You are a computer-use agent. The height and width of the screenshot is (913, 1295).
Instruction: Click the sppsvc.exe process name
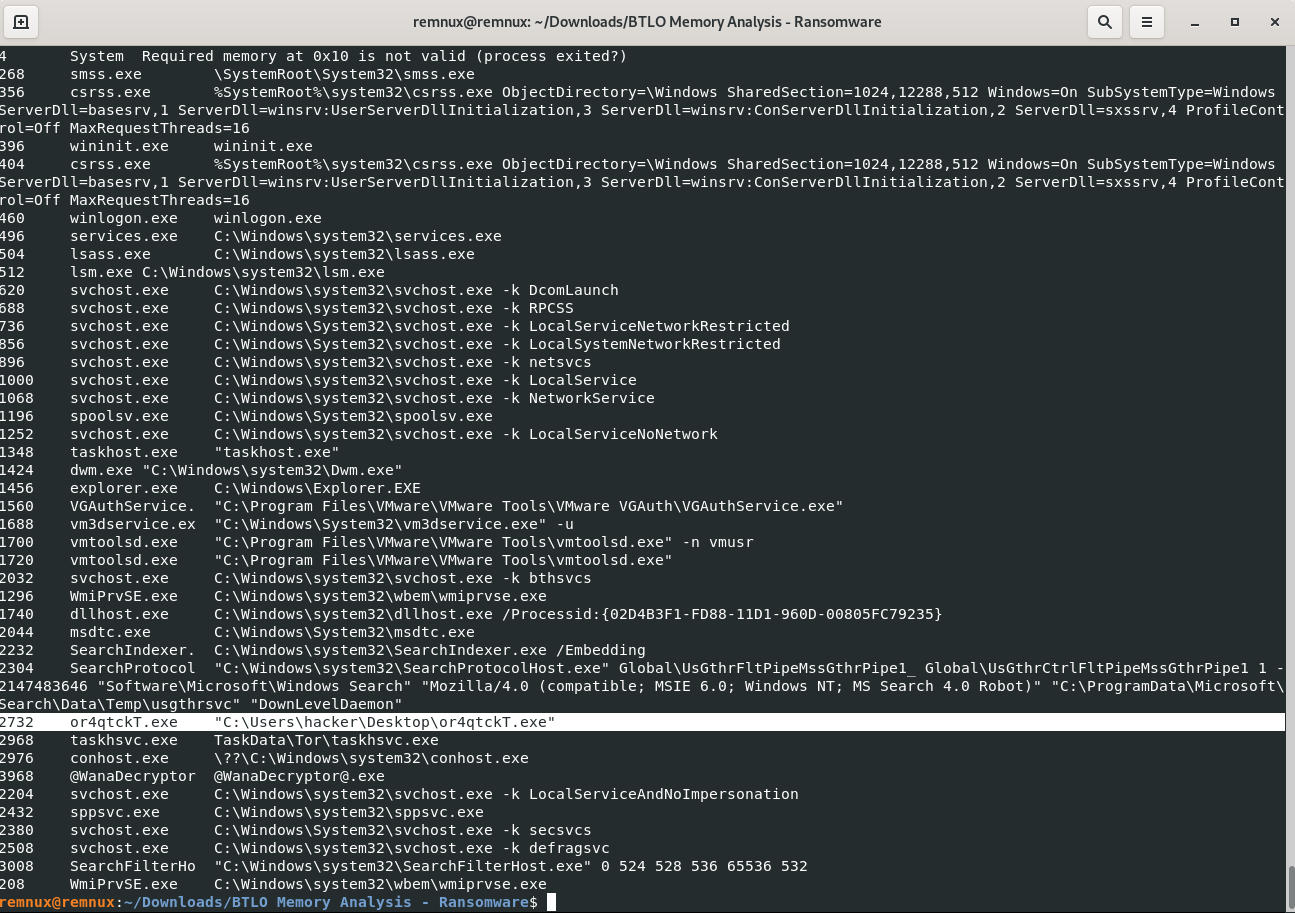tap(115, 812)
